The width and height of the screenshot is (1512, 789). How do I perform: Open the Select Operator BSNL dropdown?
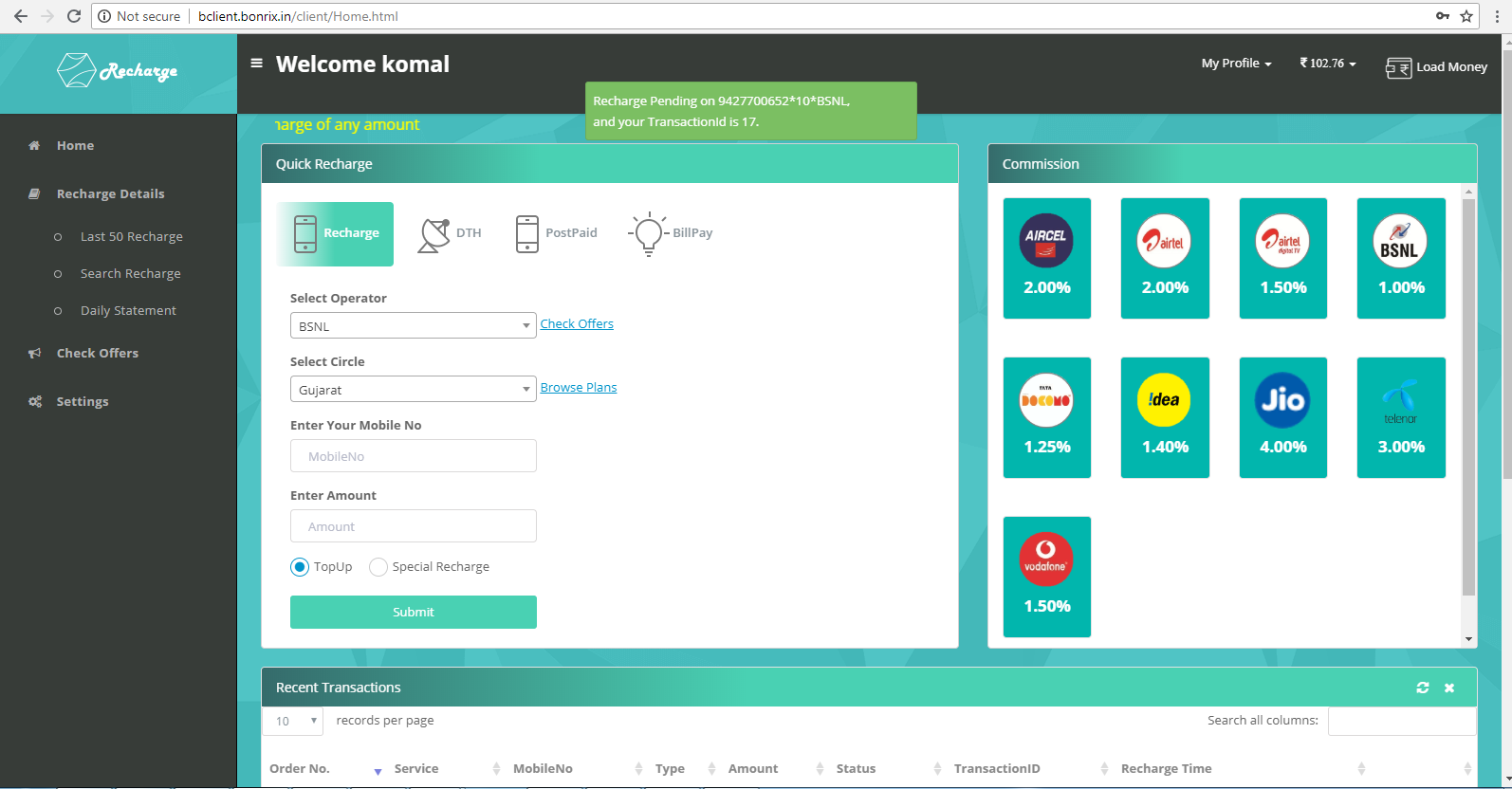(414, 326)
